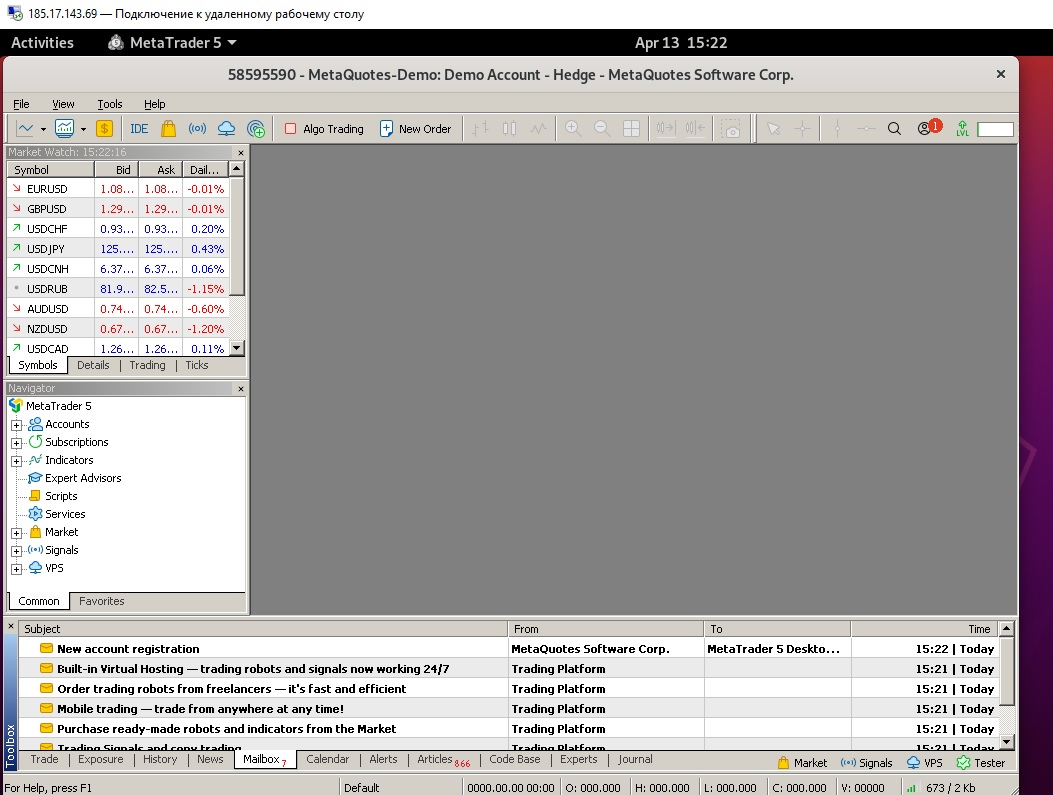Click the chart auto scroll icon
Viewport: 1053px width, 795px height.
666,128
